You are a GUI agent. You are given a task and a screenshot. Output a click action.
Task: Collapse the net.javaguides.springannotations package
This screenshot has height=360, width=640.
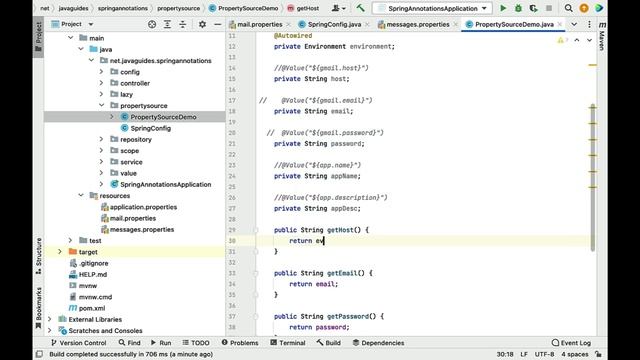(91, 60)
